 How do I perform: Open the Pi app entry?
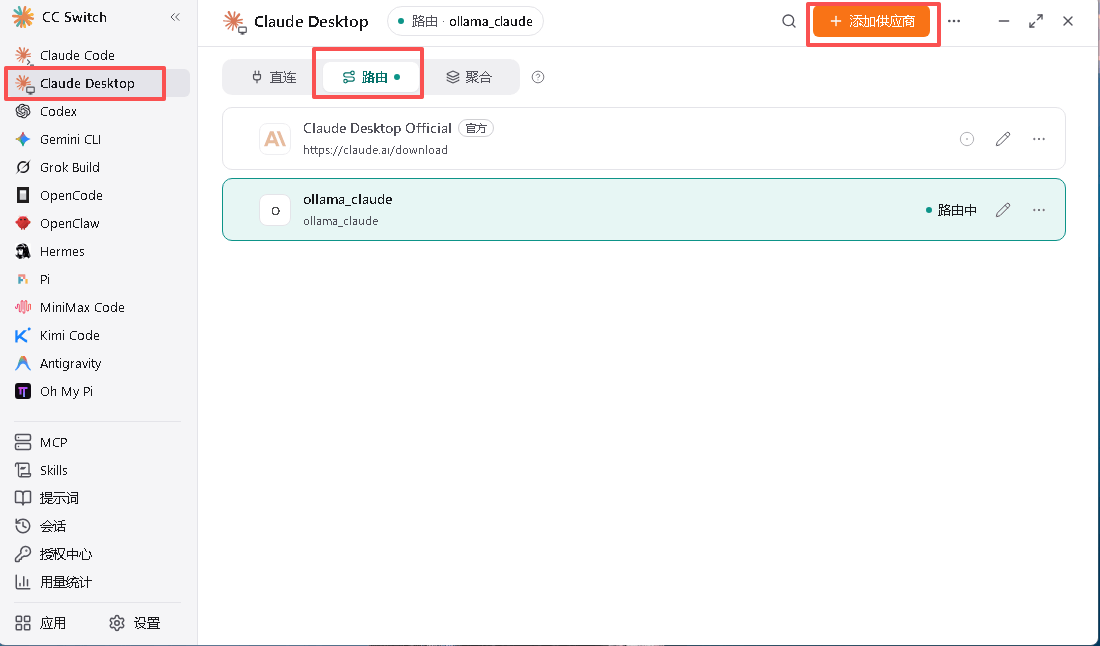click(45, 280)
